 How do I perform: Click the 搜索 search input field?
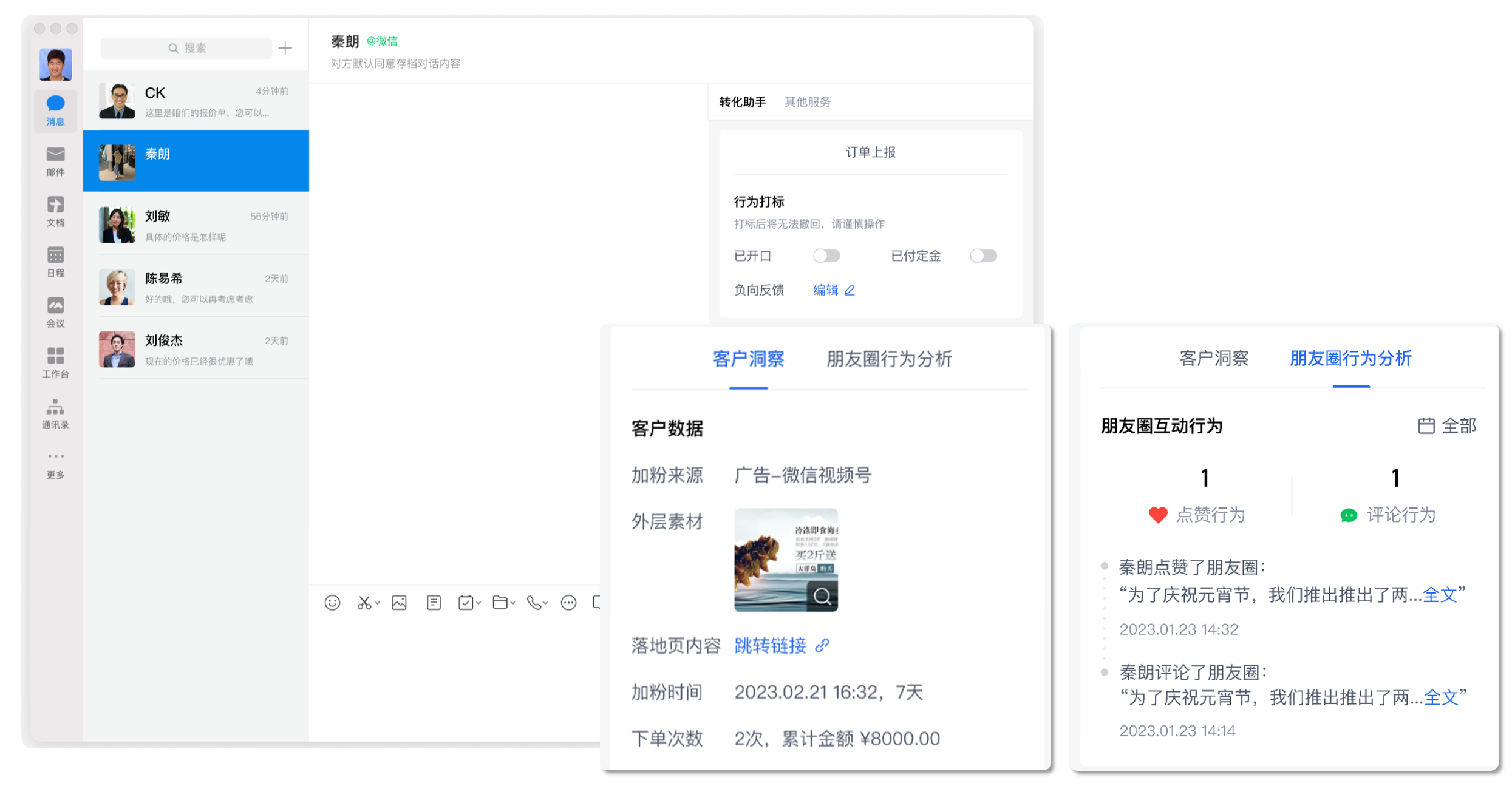186,48
